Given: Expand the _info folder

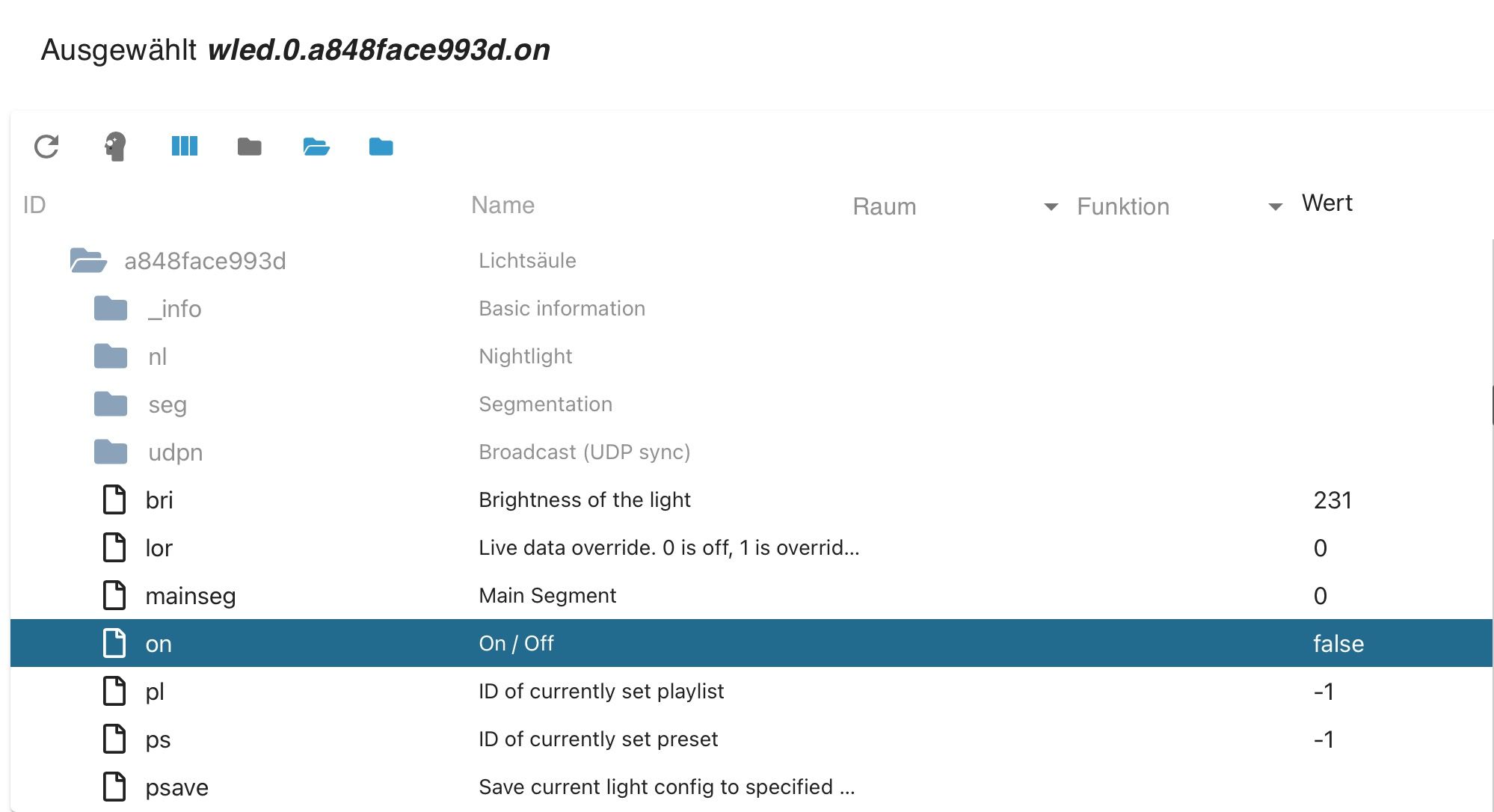Looking at the screenshot, I should point(111,309).
